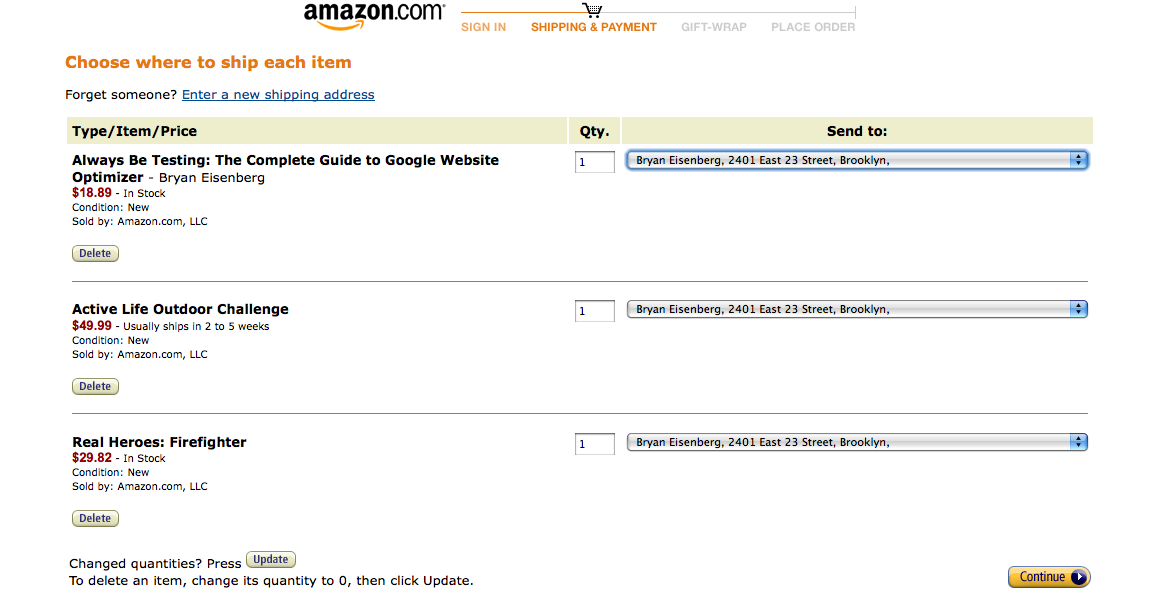Delete the Always Be Testing book

point(95,253)
